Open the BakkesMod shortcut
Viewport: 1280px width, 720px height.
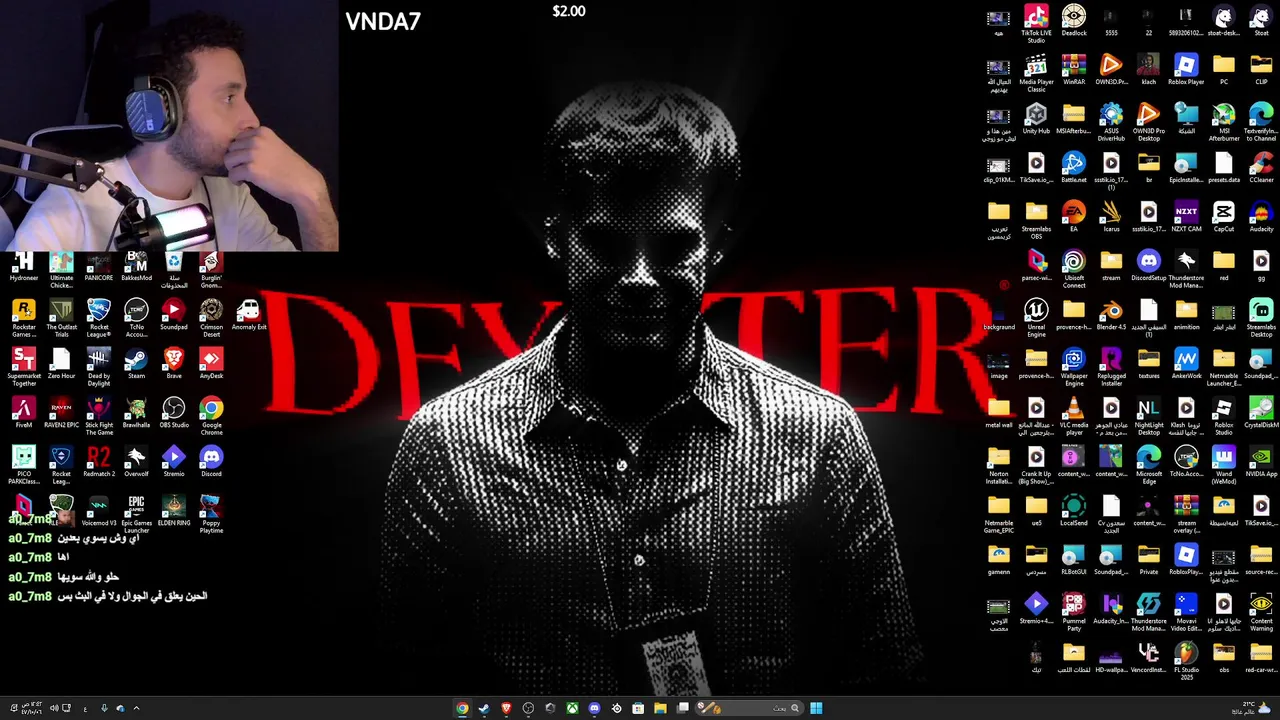coord(136,266)
